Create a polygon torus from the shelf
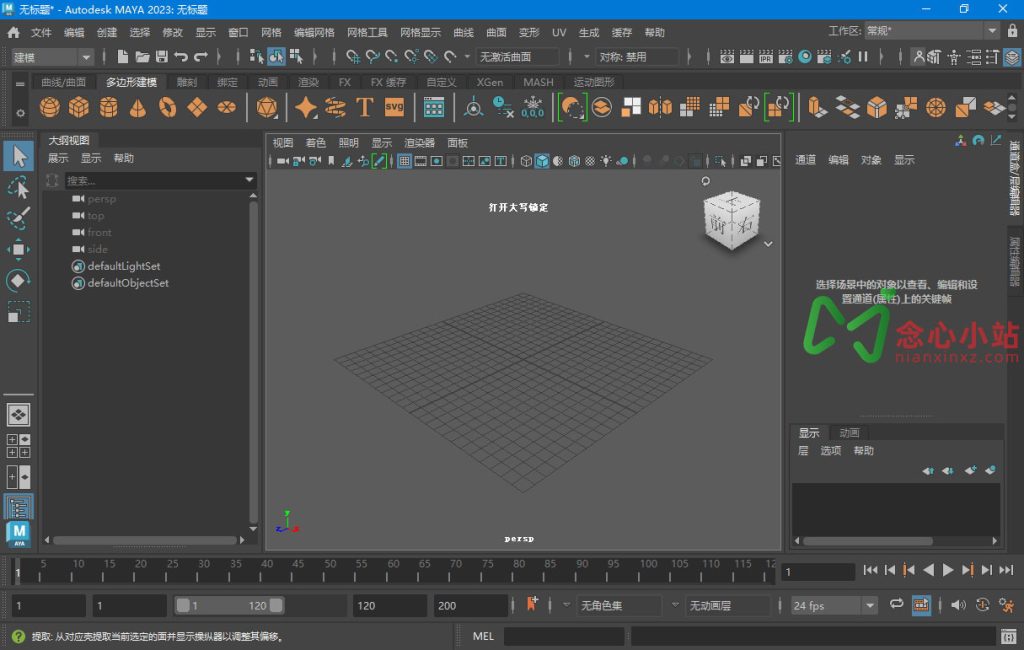This screenshot has height=650, width=1024. [x=167, y=107]
